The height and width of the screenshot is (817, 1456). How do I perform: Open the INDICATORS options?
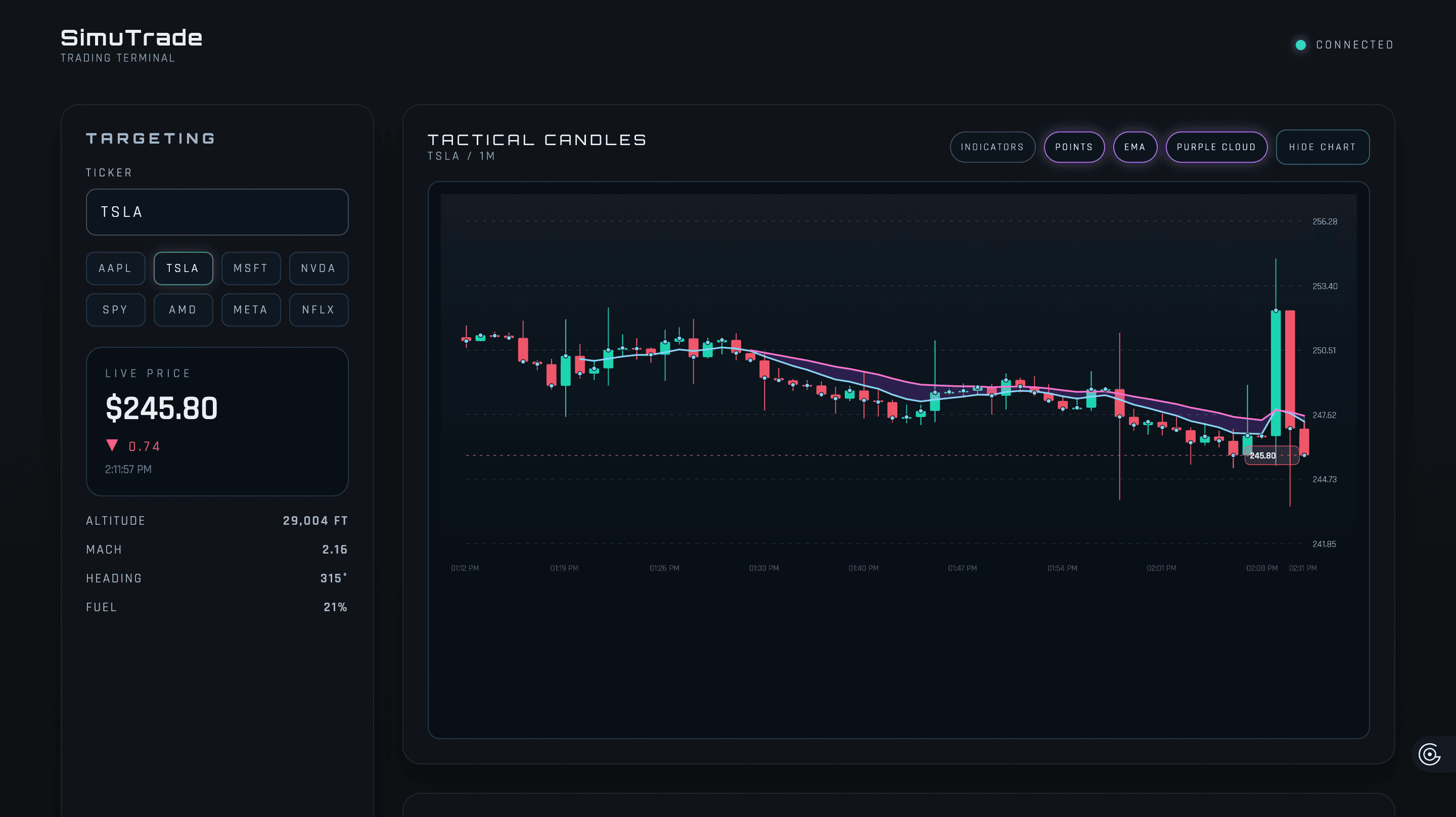point(992,147)
